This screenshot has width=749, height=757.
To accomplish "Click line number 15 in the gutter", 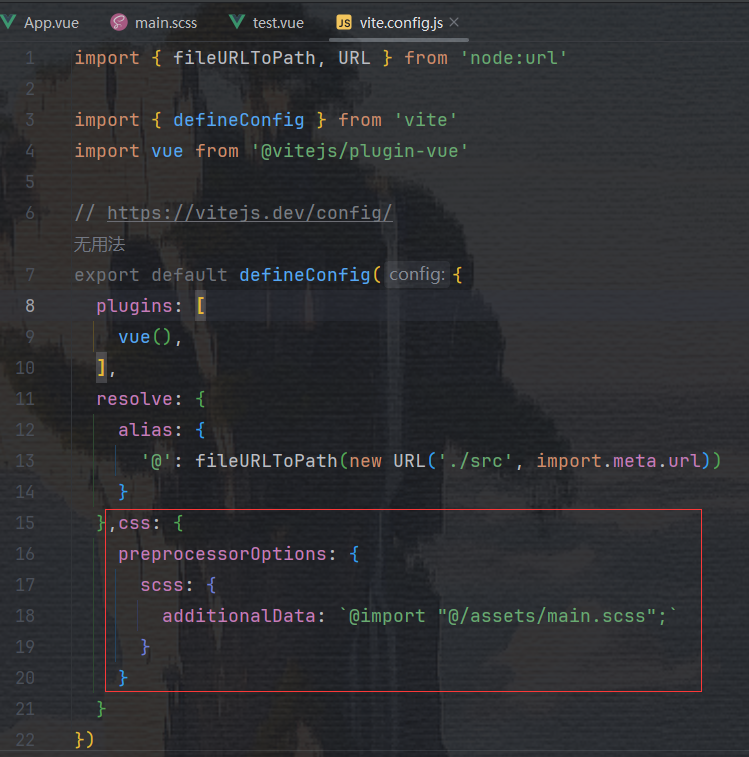I will [x=25, y=523].
